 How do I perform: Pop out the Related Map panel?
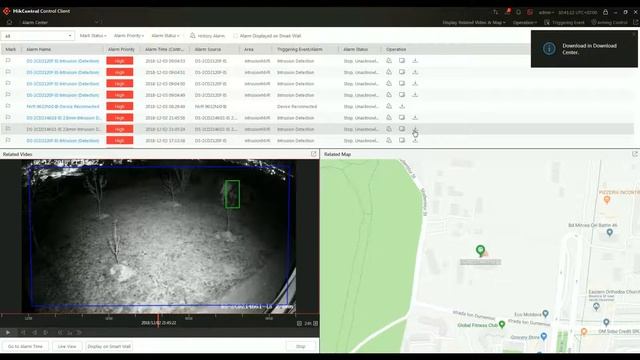(635, 154)
